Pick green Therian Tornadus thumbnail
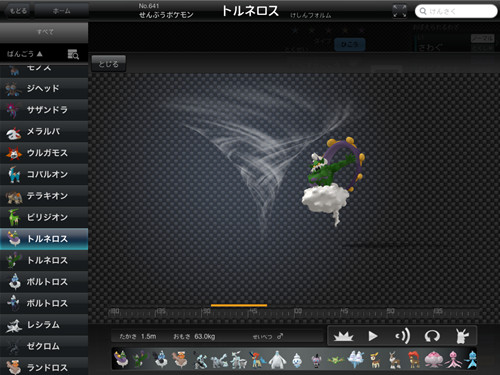This screenshot has width=500, height=375. click(140, 359)
